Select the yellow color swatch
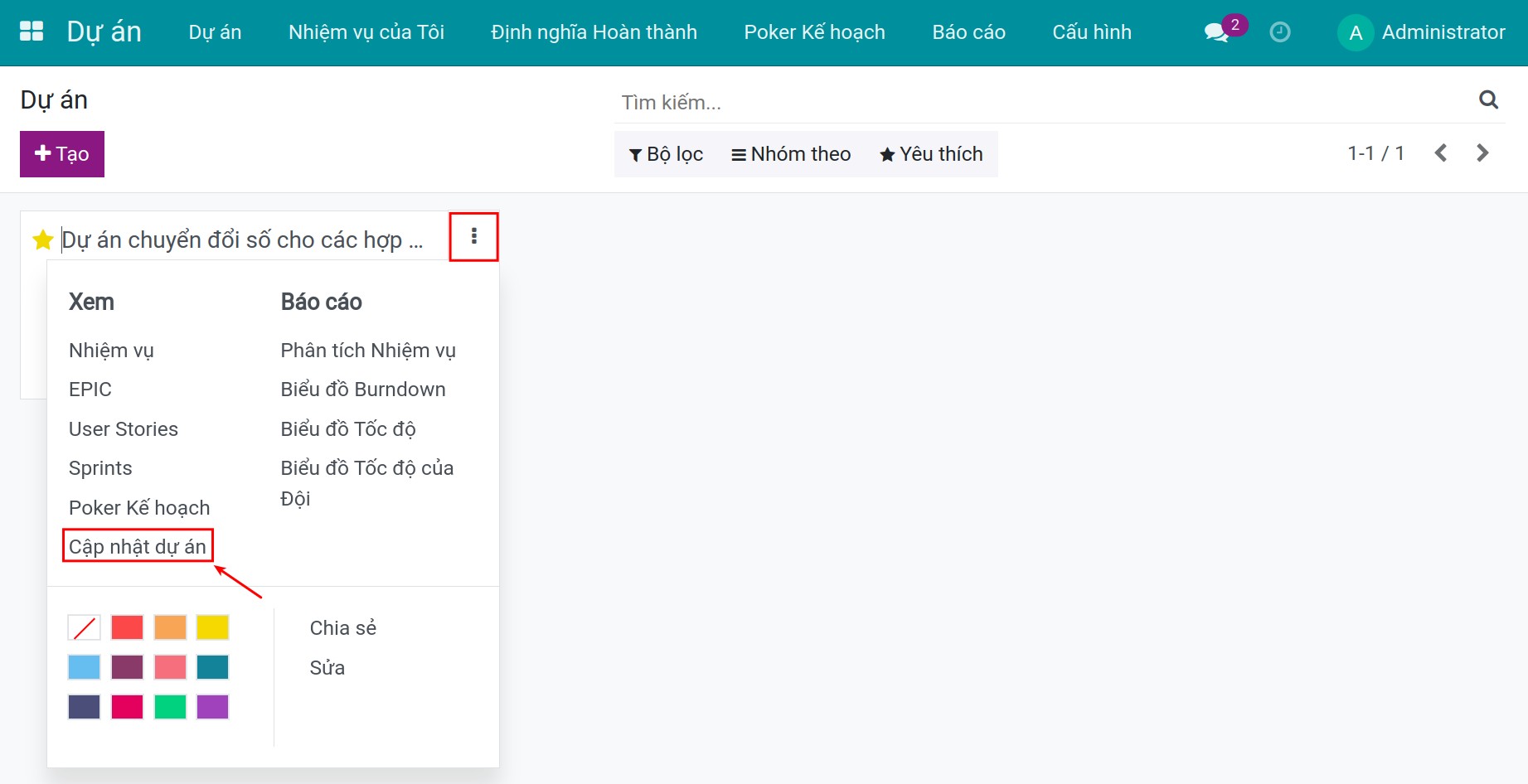Viewport: 1528px width, 784px height. tap(212, 627)
